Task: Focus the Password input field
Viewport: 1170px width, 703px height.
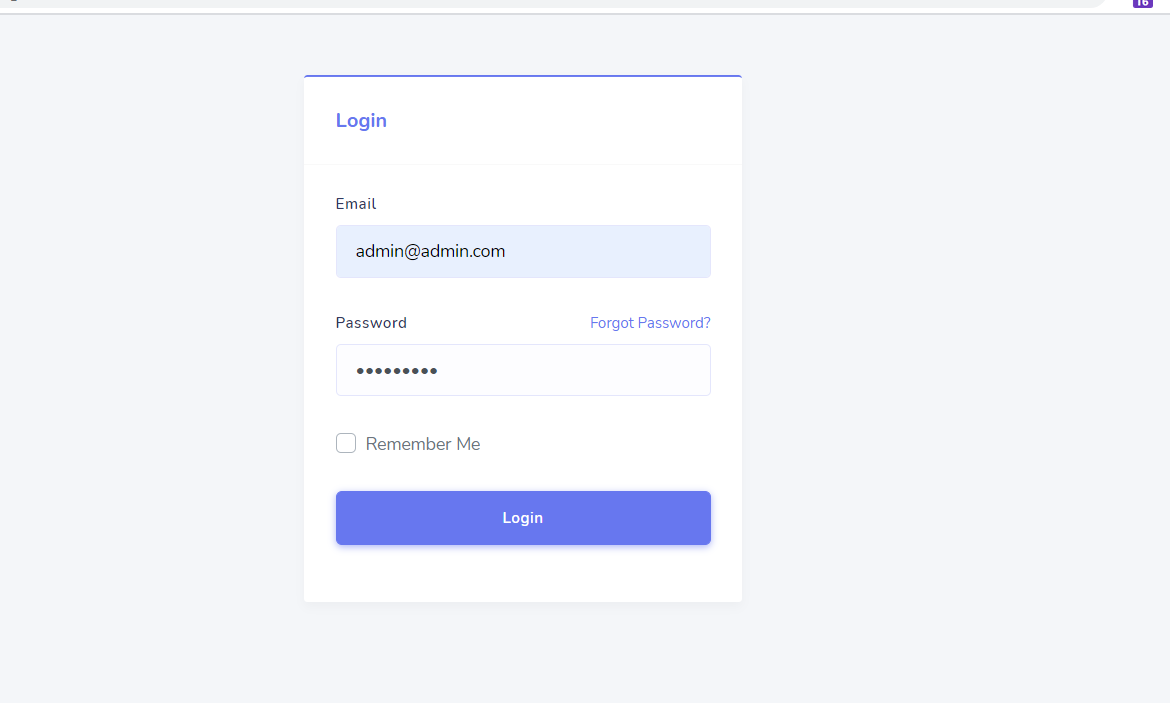Action: coord(523,370)
